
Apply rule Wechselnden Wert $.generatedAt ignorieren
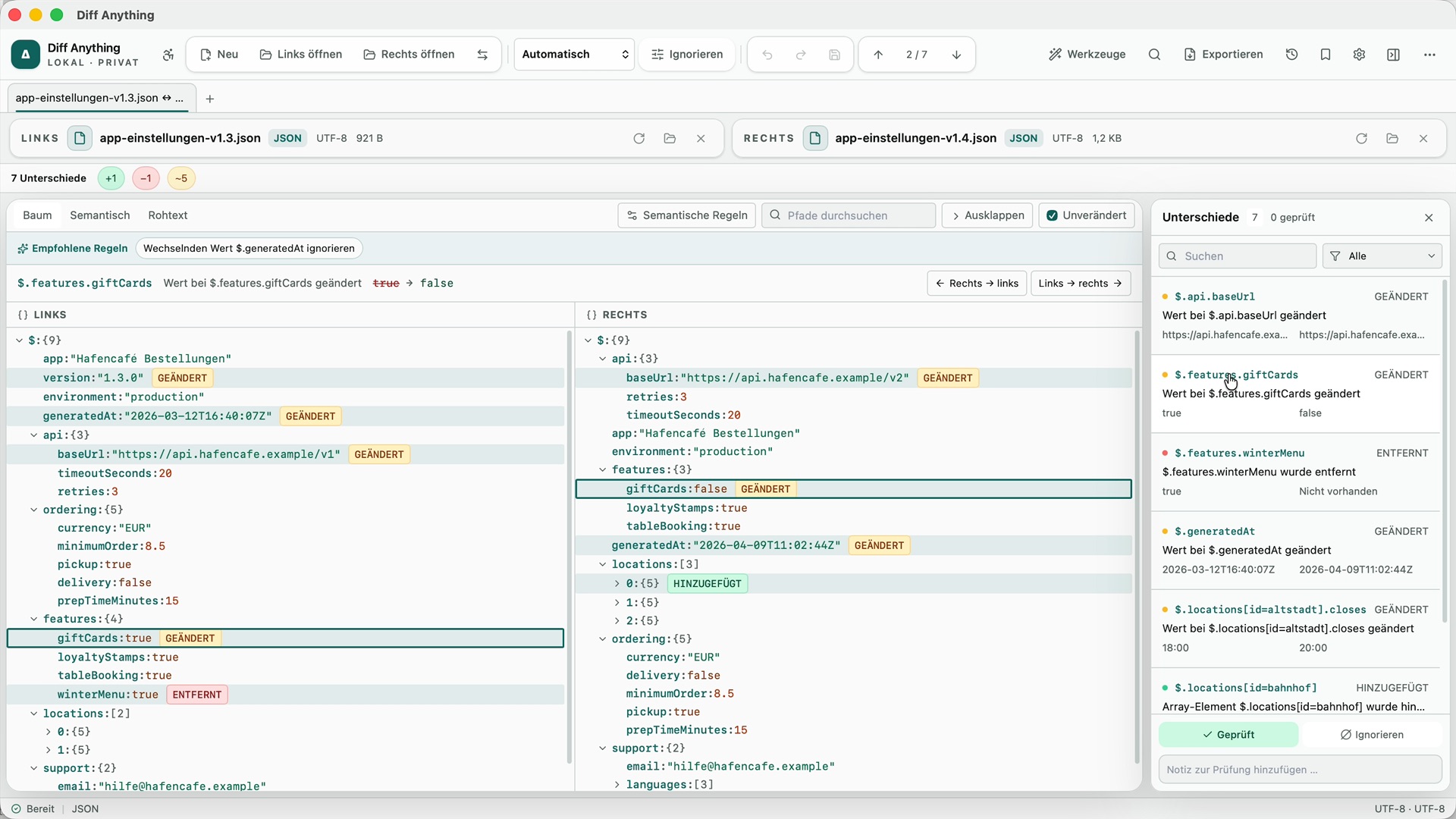[x=249, y=249]
